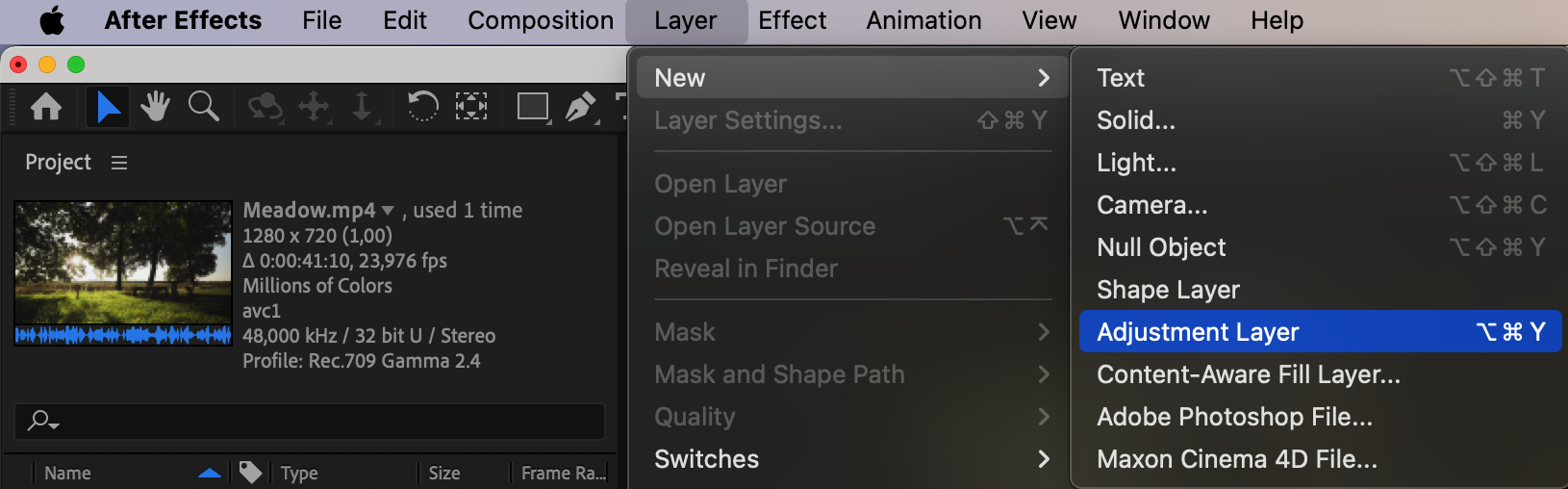This screenshot has height=489, width=1568.
Task: Expand the Meadow.mp4 dropdown arrow
Action: [x=388, y=211]
